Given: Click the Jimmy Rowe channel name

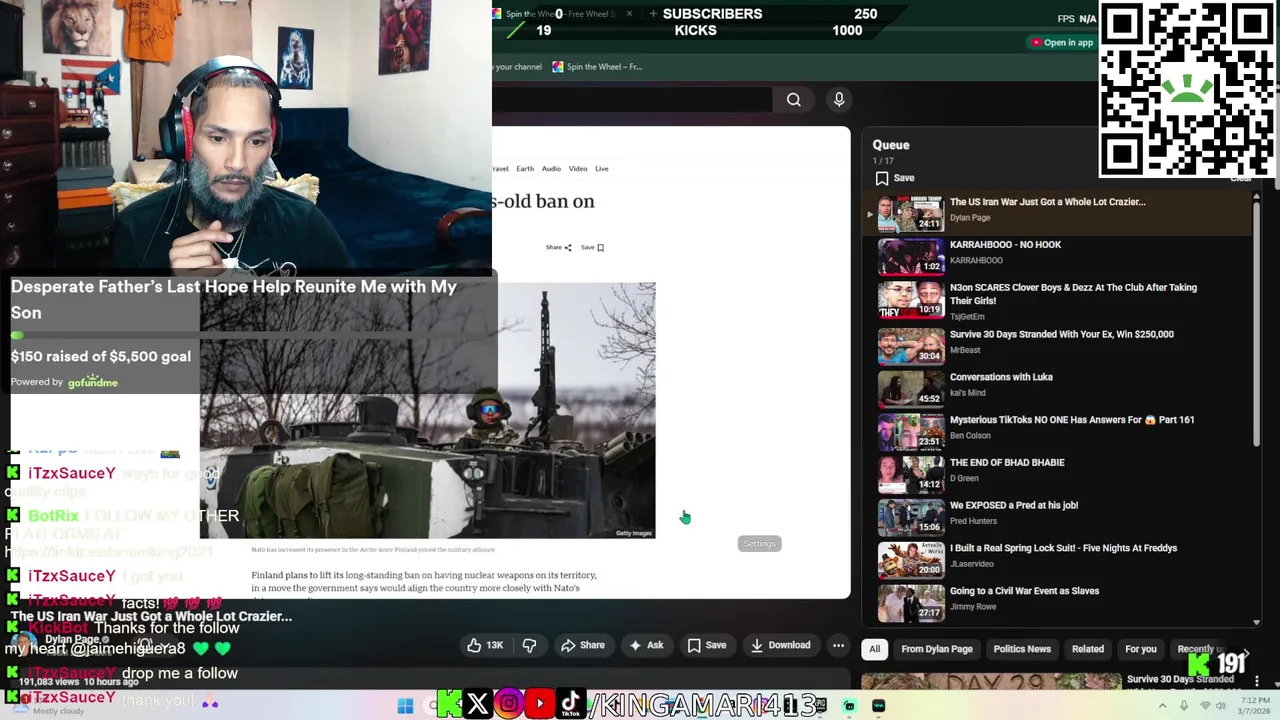Looking at the screenshot, I should (x=973, y=607).
